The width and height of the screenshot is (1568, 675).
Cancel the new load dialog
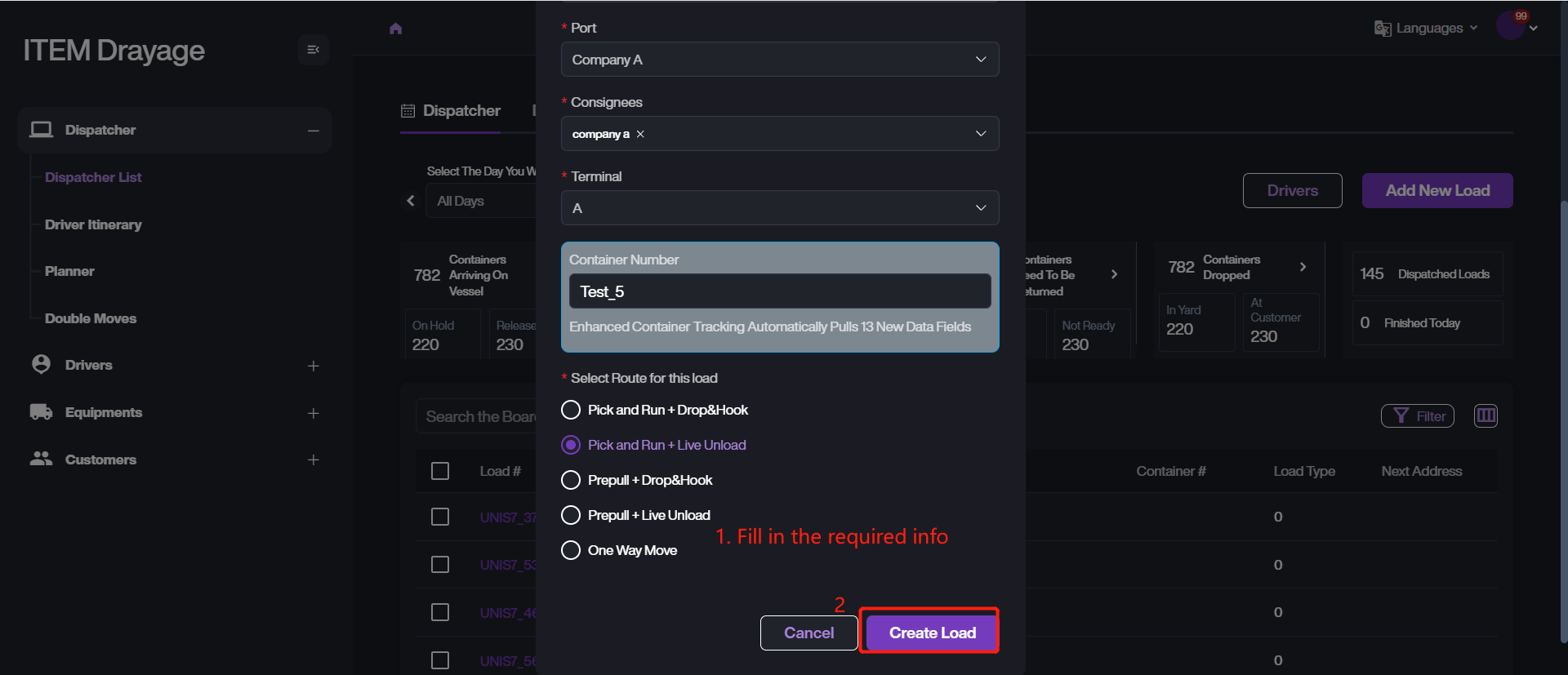(808, 633)
